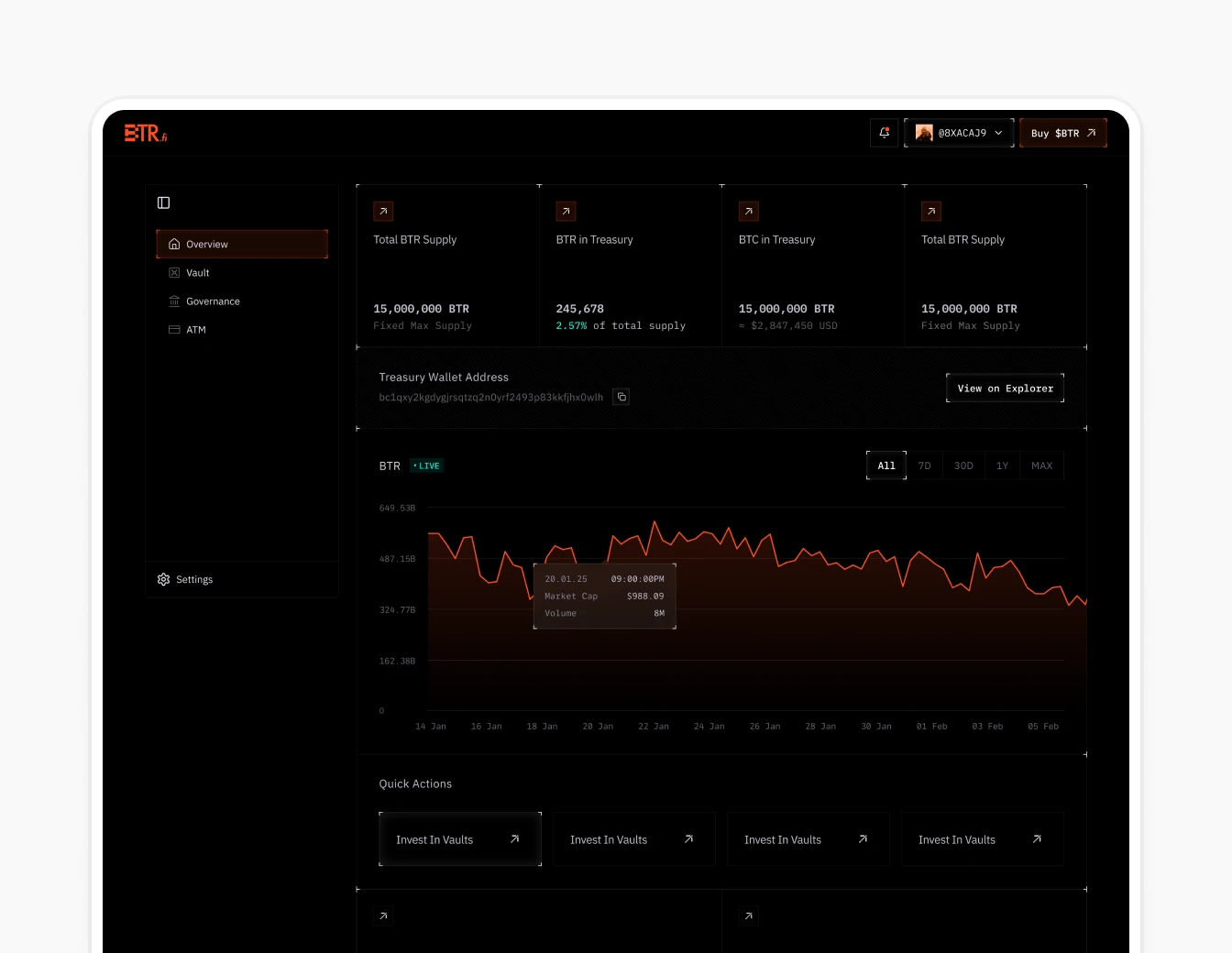This screenshot has height=953, width=1232.
Task: Open the @8XACAJ9 account dropdown
Action: coord(959,132)
